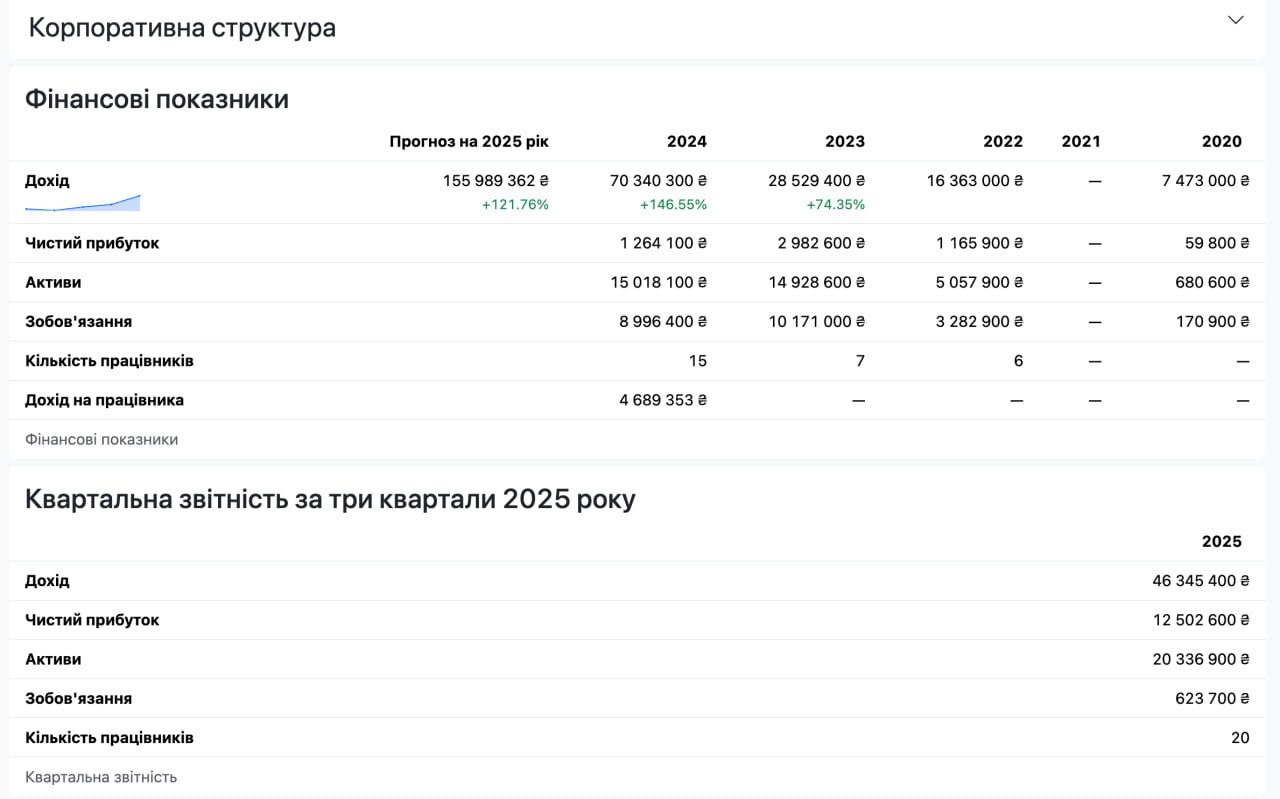Click the net profit value 1 264 100 ₴
Screen dimensions: 1280x799
pyautogui.click(x=664, y=243)
